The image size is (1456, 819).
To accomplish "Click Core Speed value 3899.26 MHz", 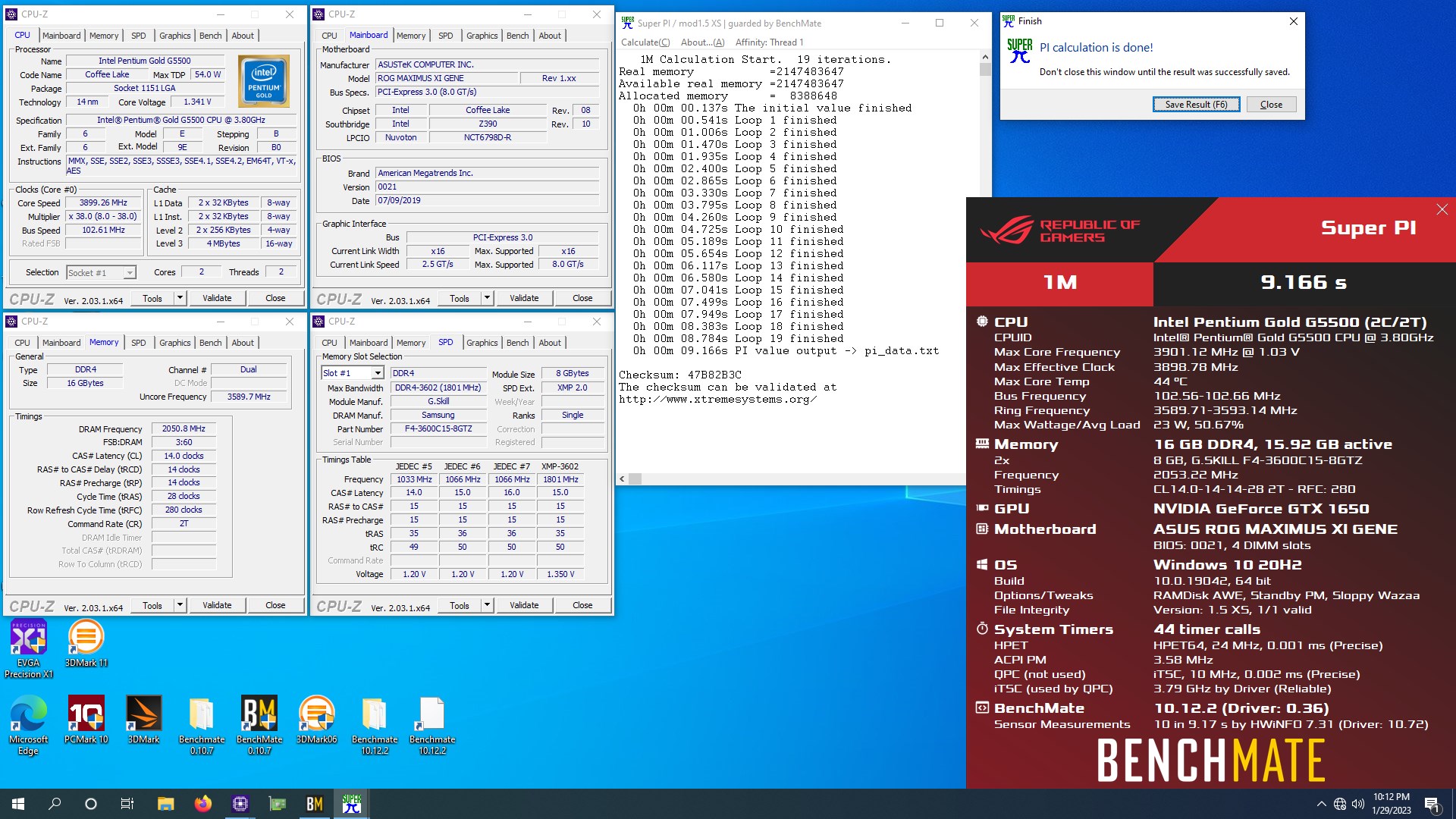I will tap(103, 203).
